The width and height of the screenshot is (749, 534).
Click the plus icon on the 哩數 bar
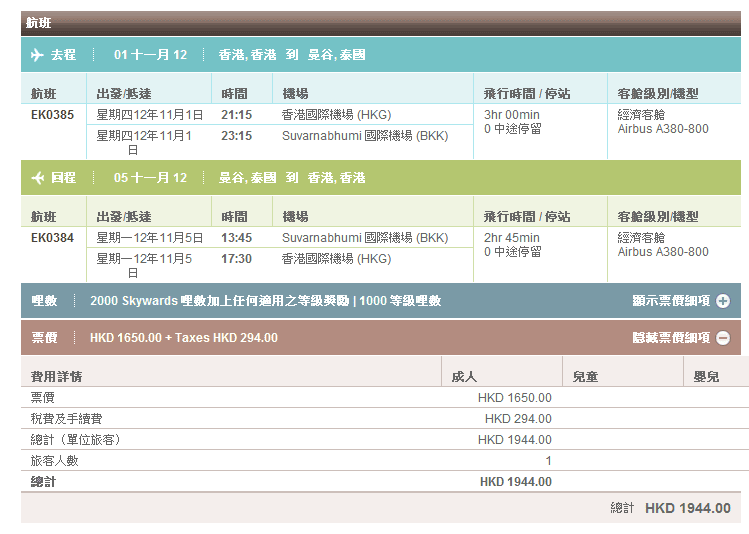[722, 301]
